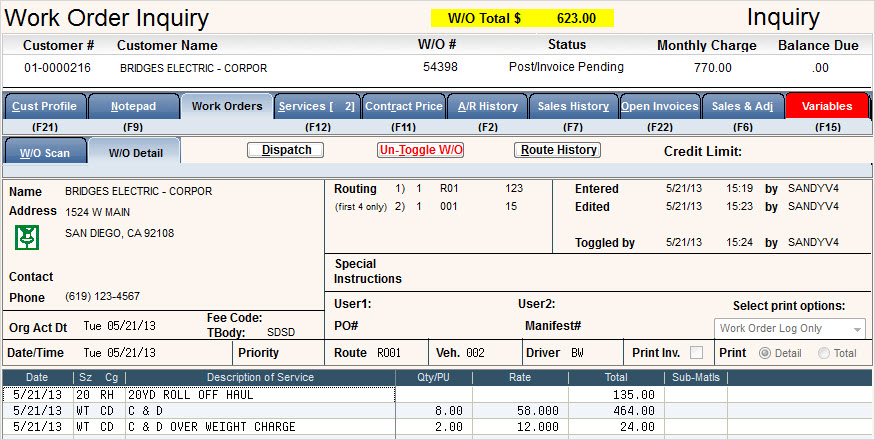
Task: Click the yellow W/O Total field
Action: point(522,18)
